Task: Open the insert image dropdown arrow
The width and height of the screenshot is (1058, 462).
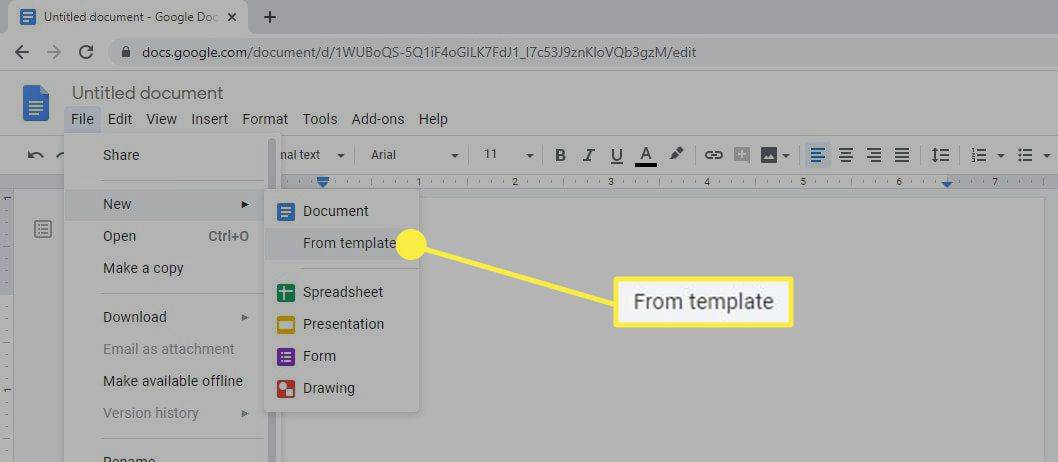Action: [786, 156]
